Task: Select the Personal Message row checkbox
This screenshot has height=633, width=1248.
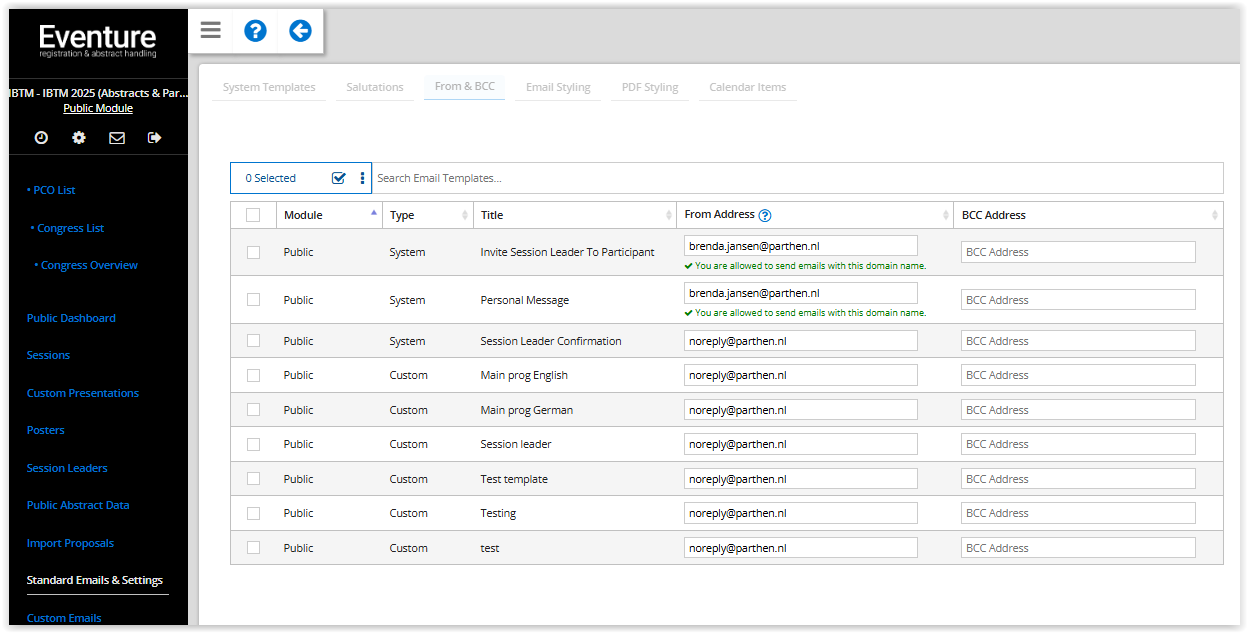Action: (253, 300)
